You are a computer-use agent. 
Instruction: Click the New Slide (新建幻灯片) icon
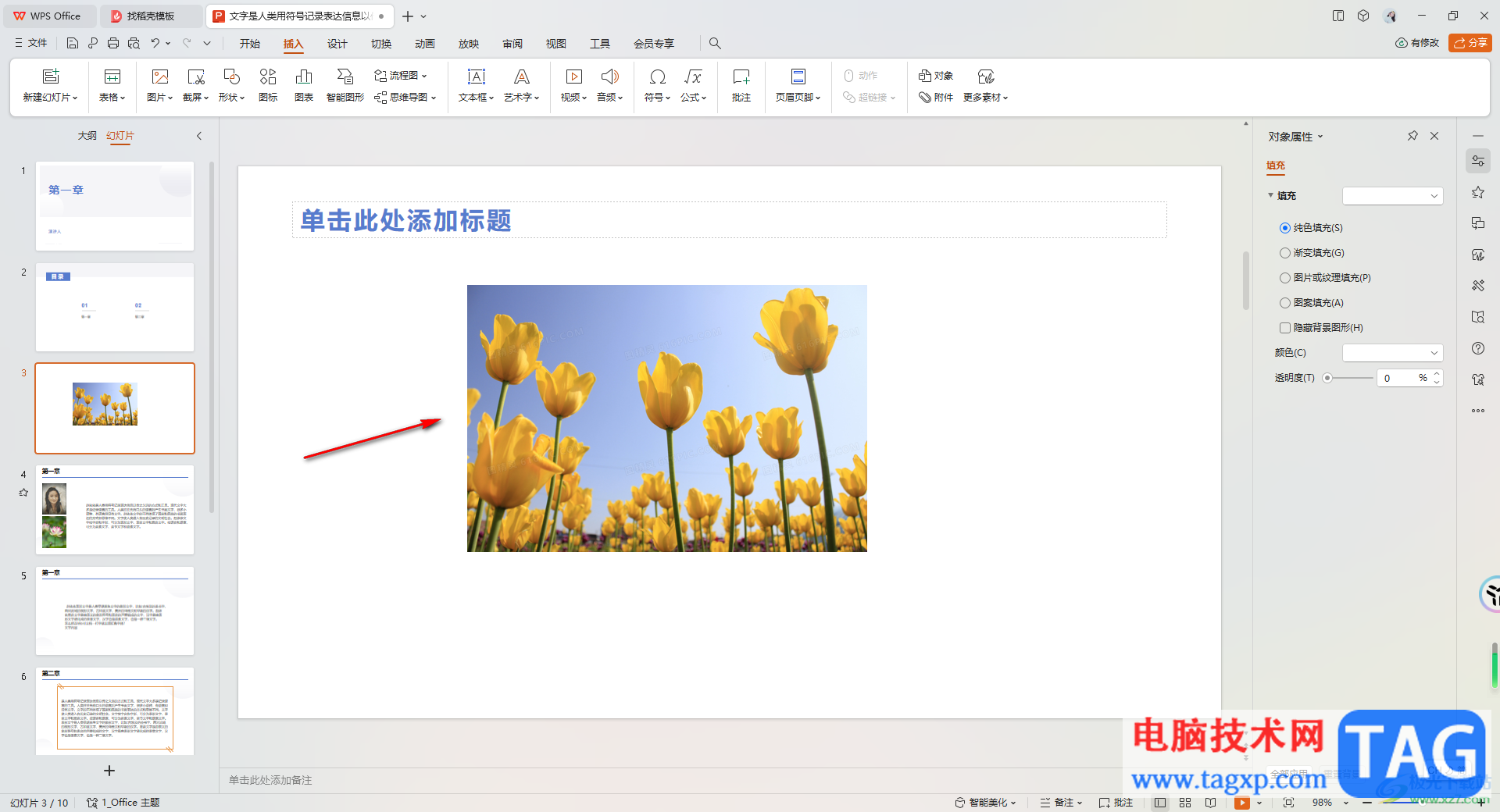(x=50, y=77)
